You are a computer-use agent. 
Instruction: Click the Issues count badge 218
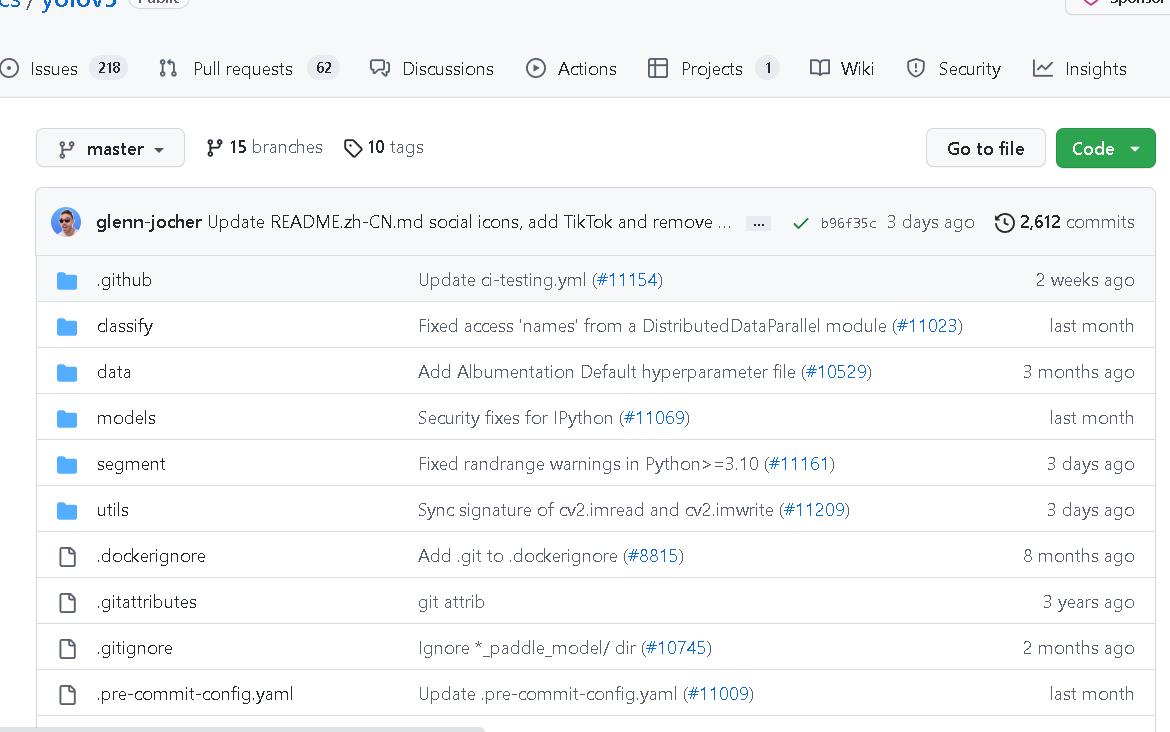coord(109,68)
